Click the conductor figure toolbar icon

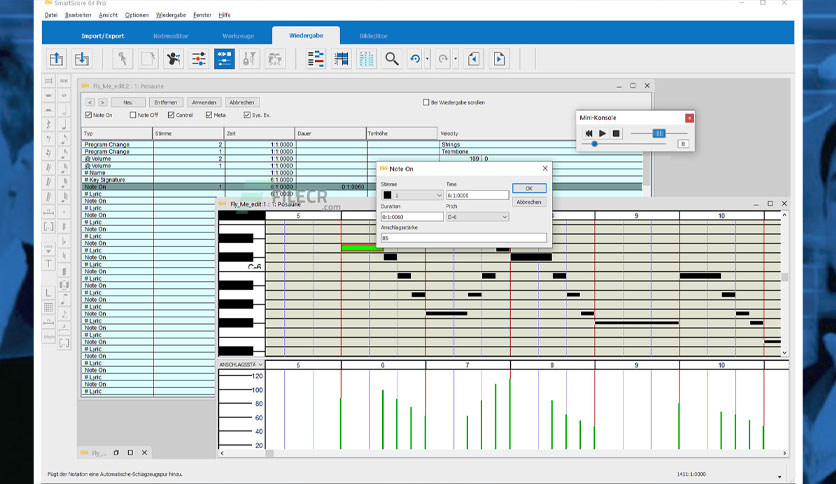(x=173, y=59)
